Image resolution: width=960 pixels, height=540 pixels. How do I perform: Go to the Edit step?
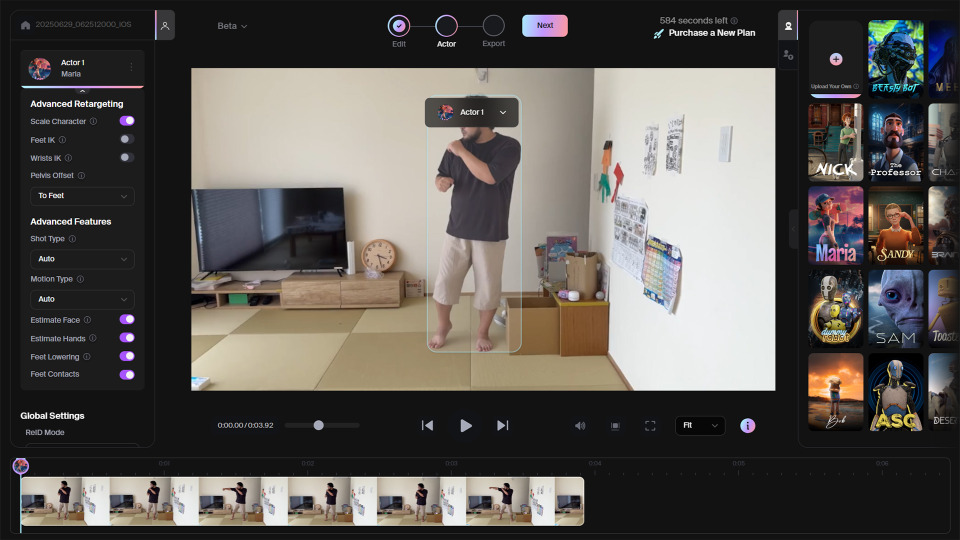[399, 26]
